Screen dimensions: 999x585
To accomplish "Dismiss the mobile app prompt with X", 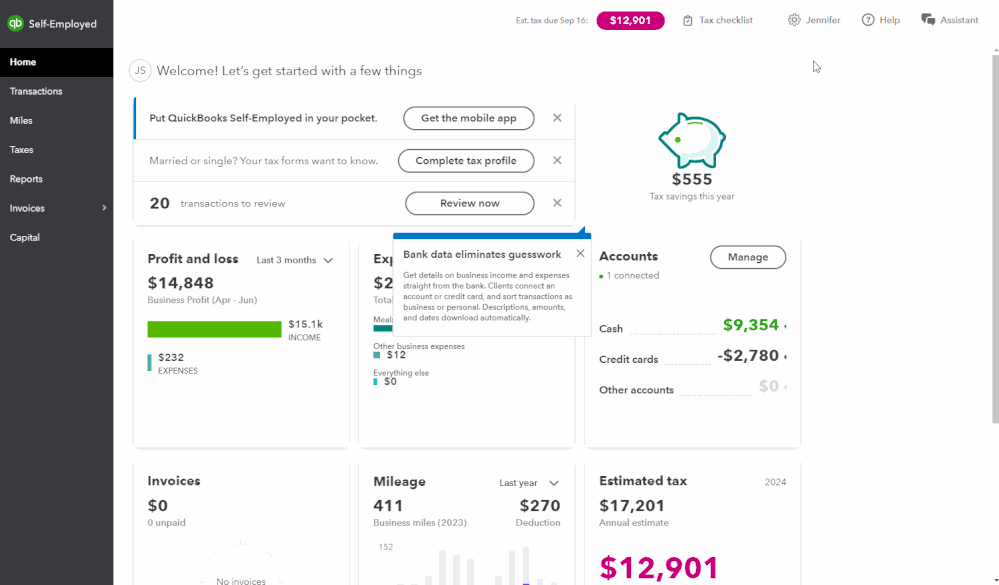I will 557,118.
